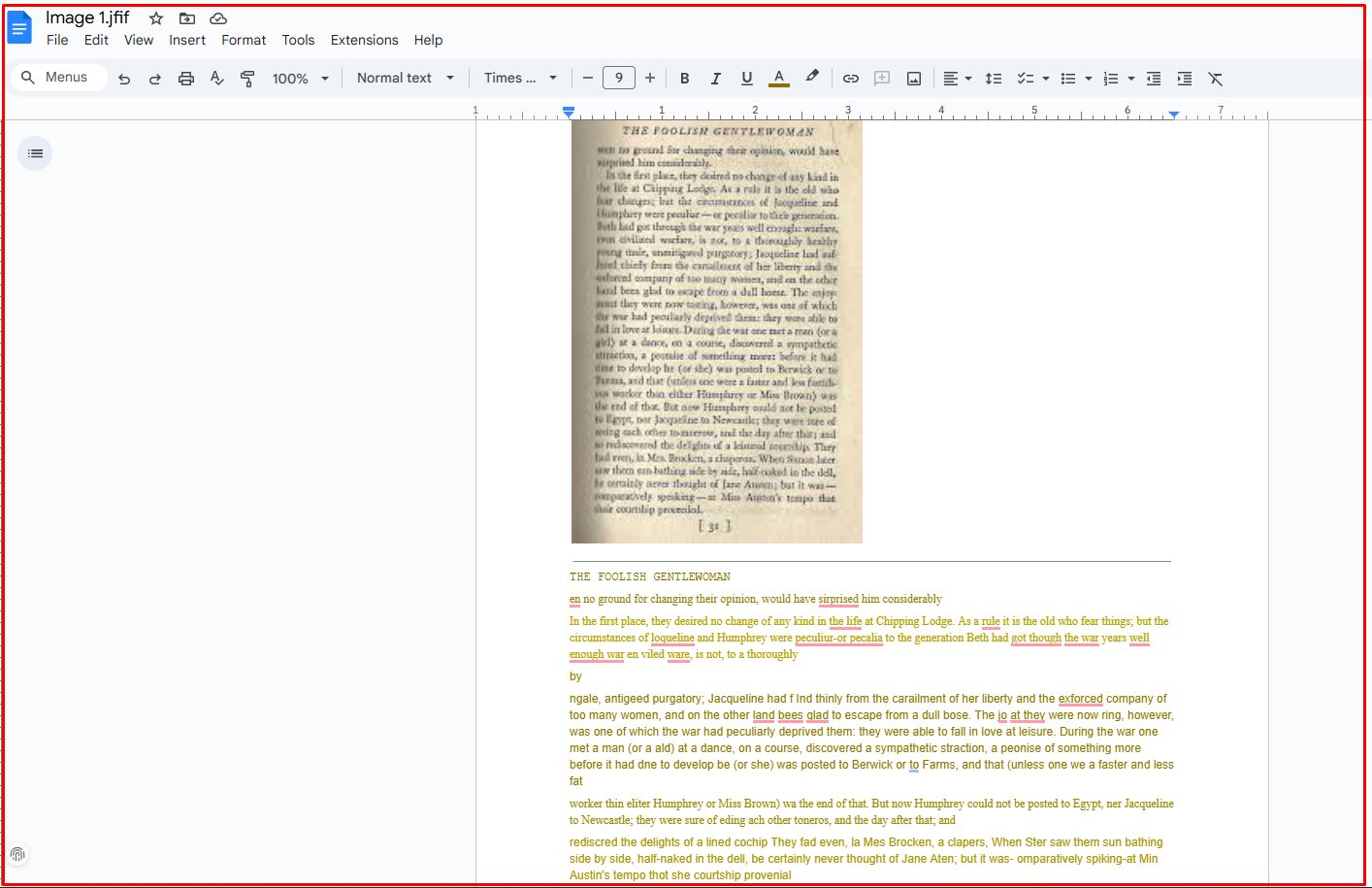Open the View menu
Image resolution: width=1372 pixels, height=888 pixels.
pos(139,40)
